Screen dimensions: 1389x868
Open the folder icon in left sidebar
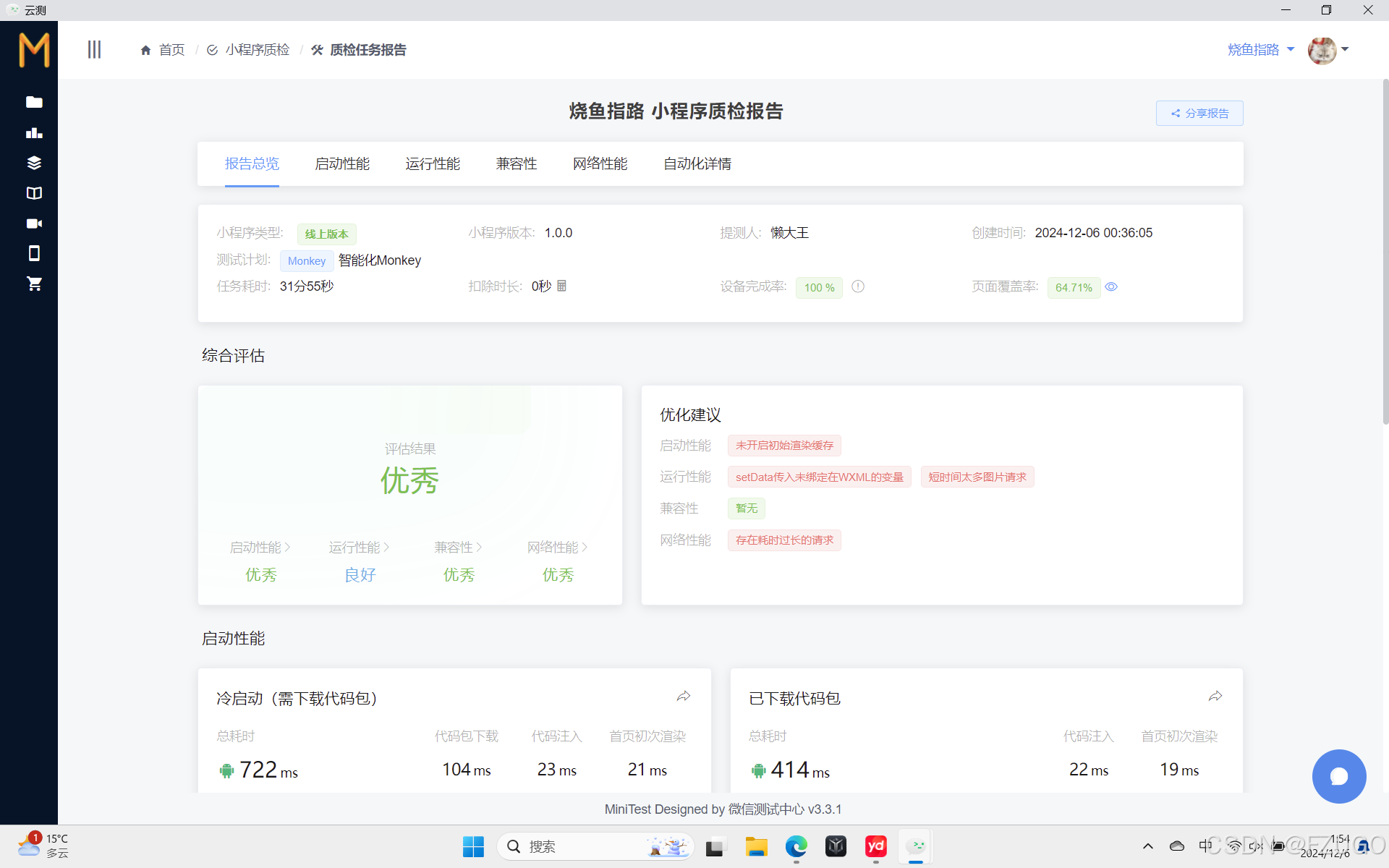tap(34, 102)
